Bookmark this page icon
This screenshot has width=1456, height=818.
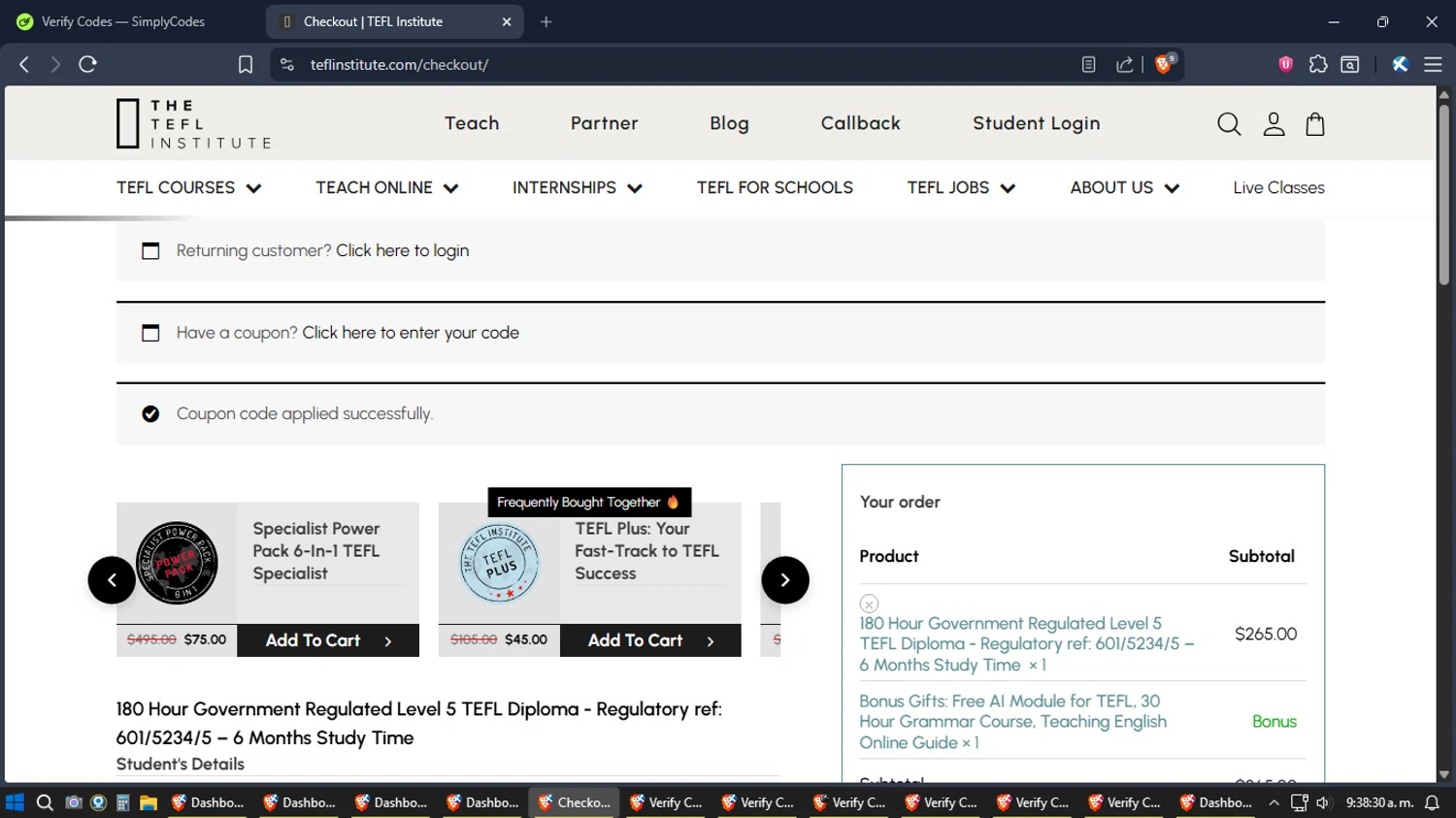point(246,64)
